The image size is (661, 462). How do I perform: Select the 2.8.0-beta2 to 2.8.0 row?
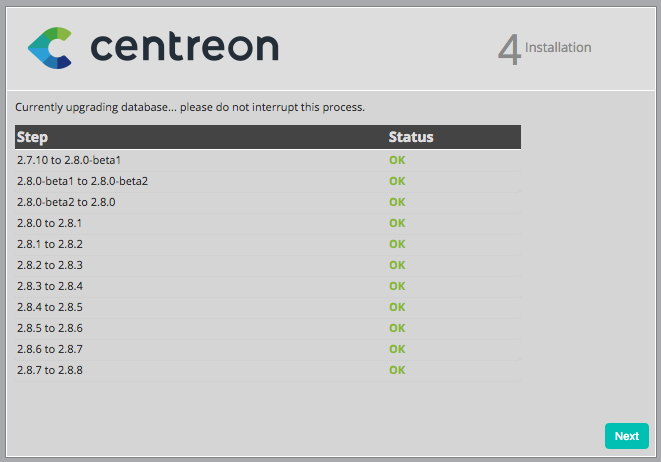point(66,202)
